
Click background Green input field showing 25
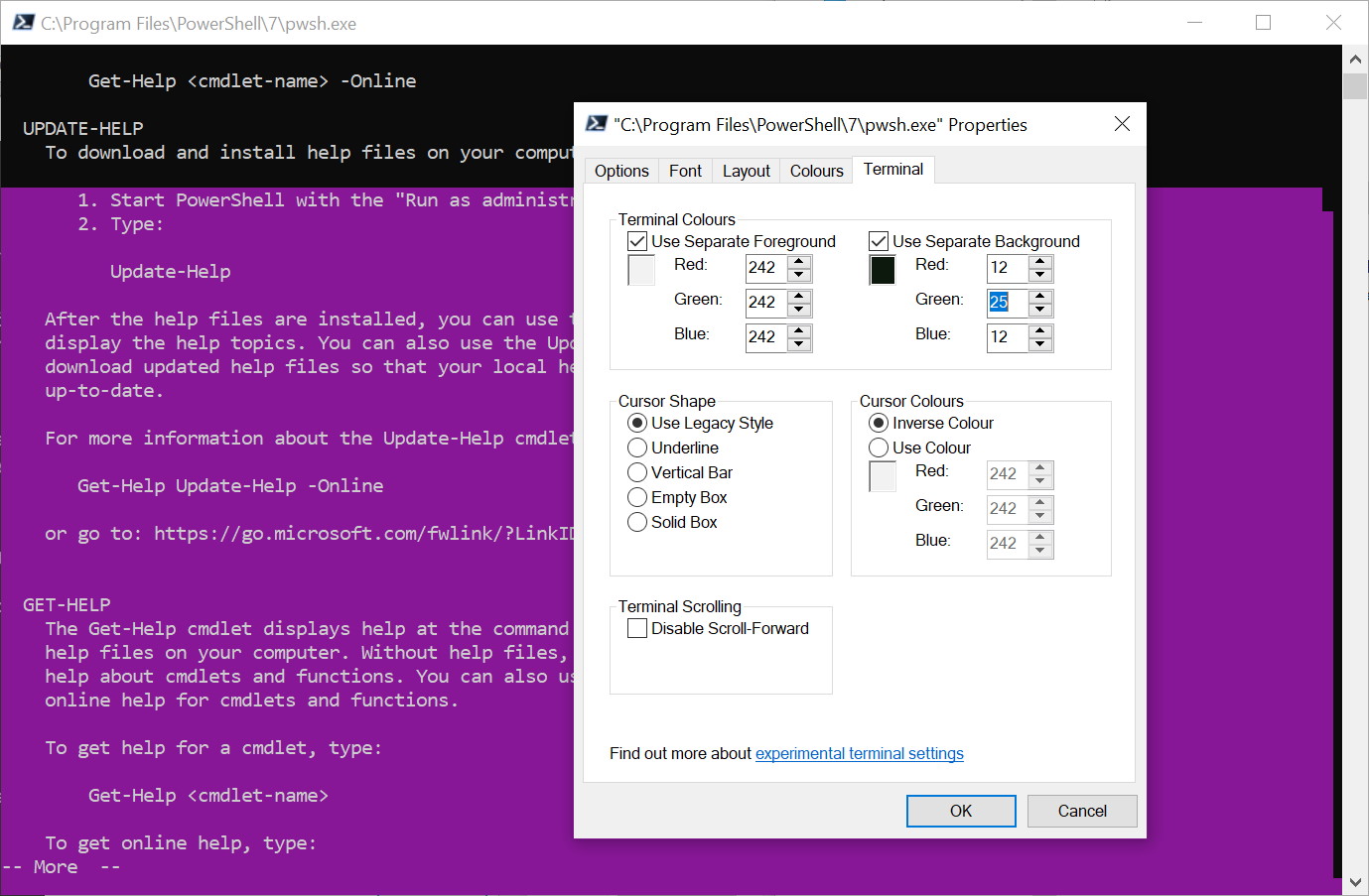pos(1008,303)
